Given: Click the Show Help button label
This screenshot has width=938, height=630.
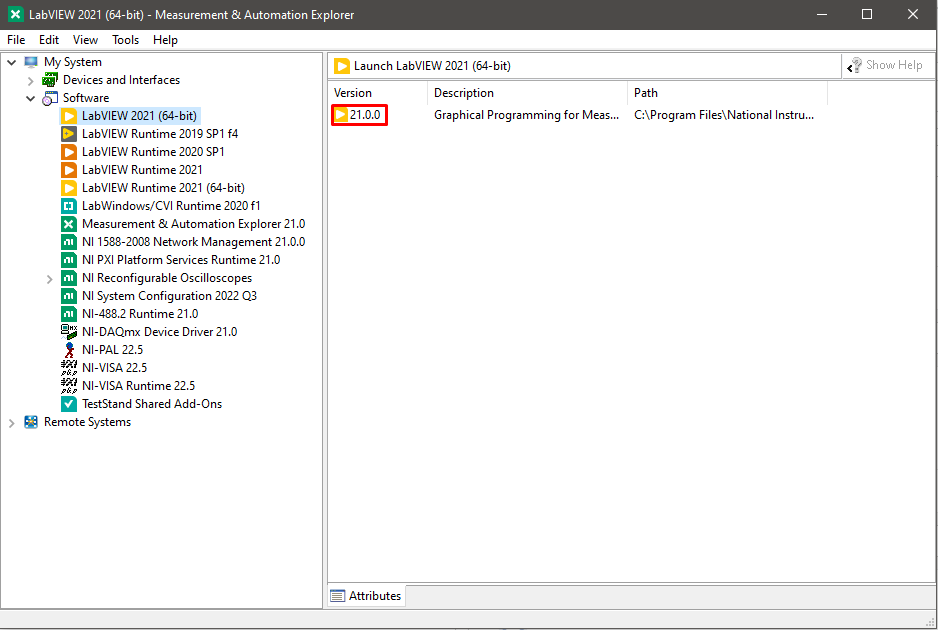Looking at the screenshot, I should click(894, 65).
